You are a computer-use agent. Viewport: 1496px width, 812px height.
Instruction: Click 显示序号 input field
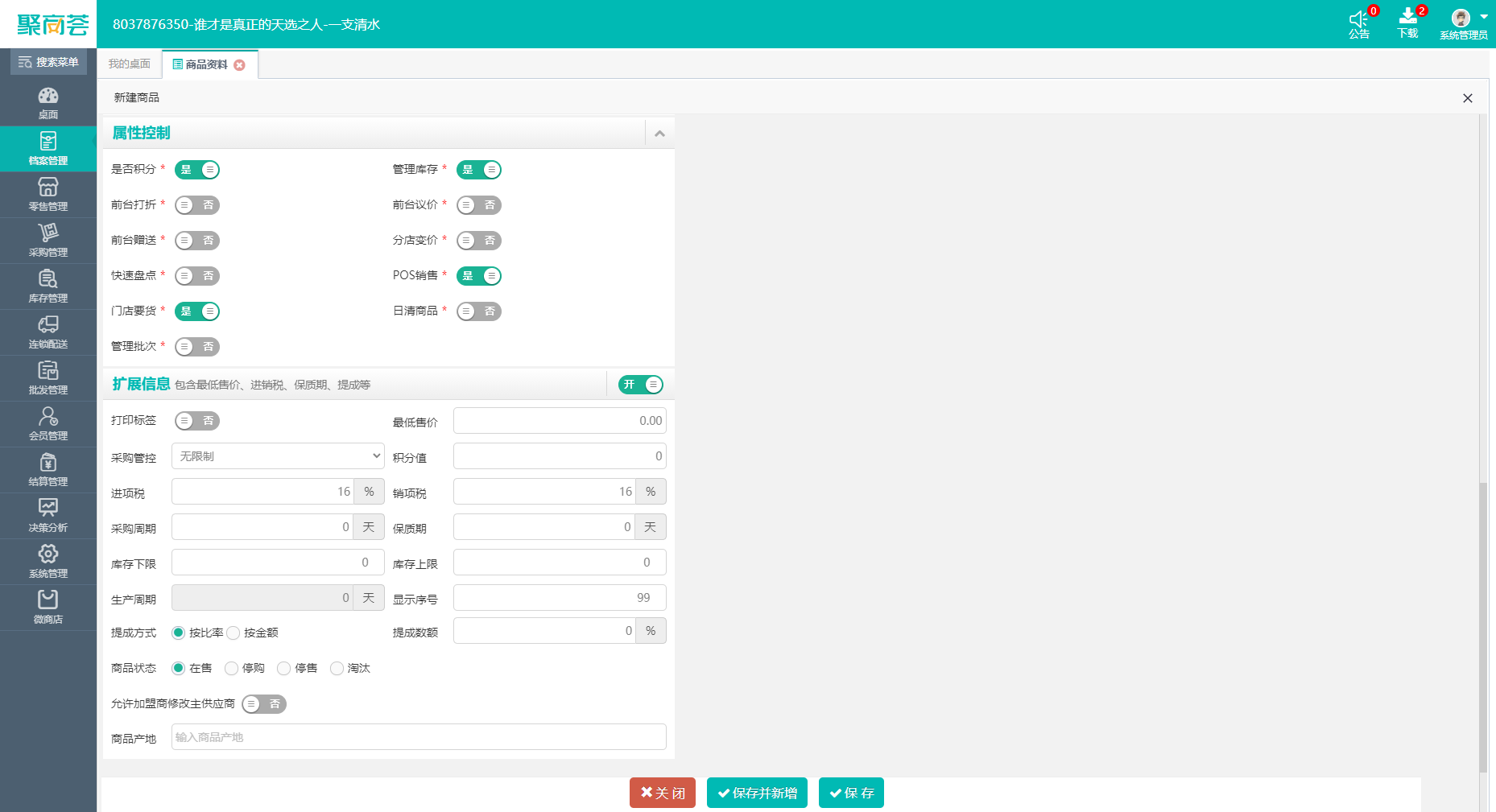560,598
